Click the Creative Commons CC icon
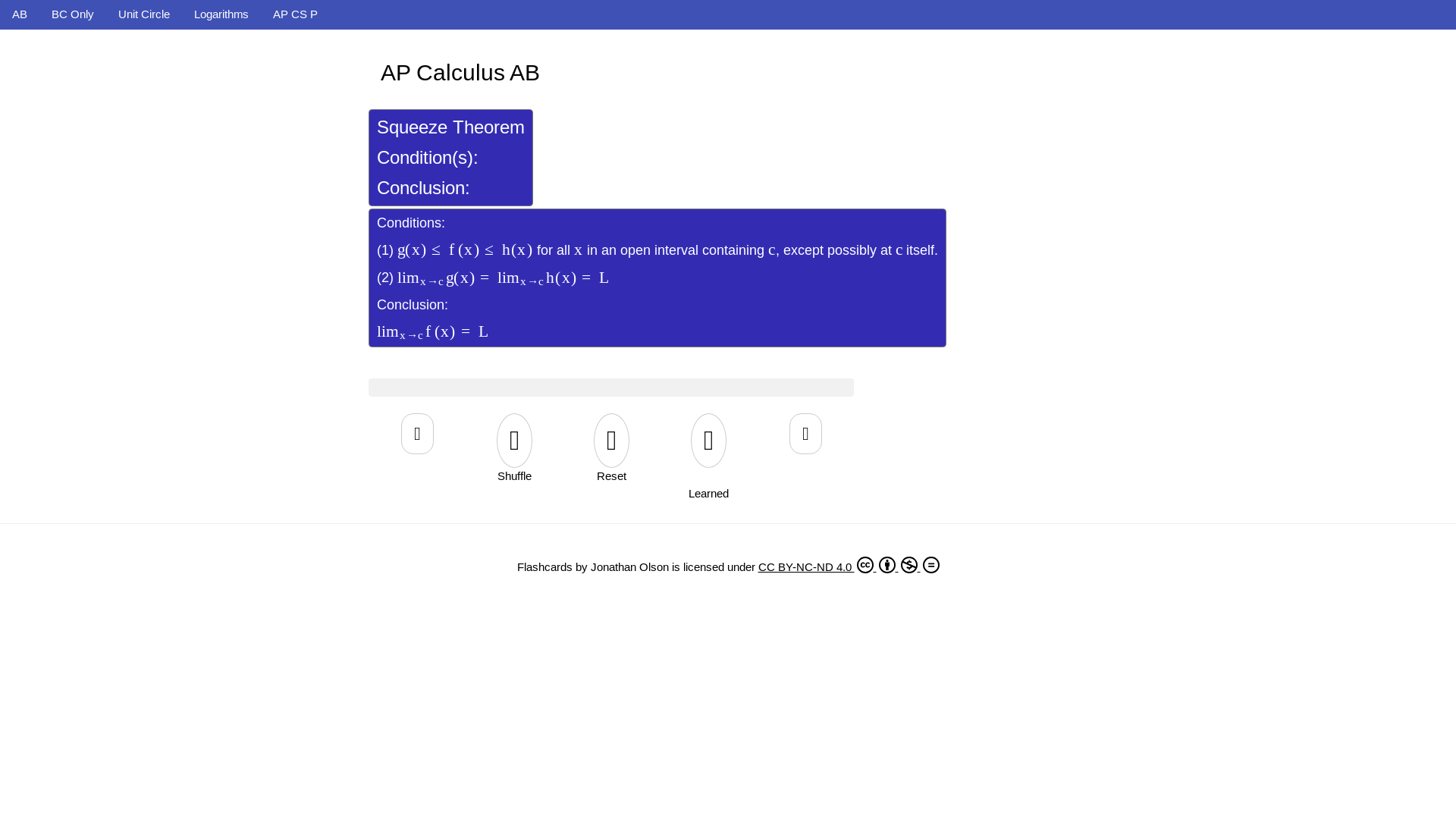 pos(865,565)
